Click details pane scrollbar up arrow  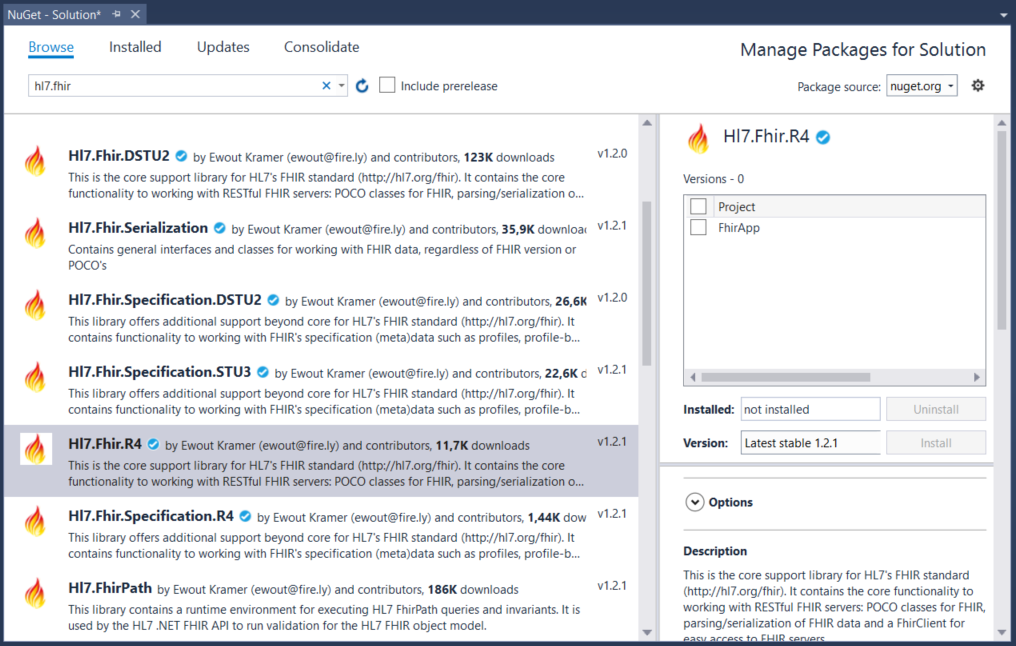click(1002, 123)
